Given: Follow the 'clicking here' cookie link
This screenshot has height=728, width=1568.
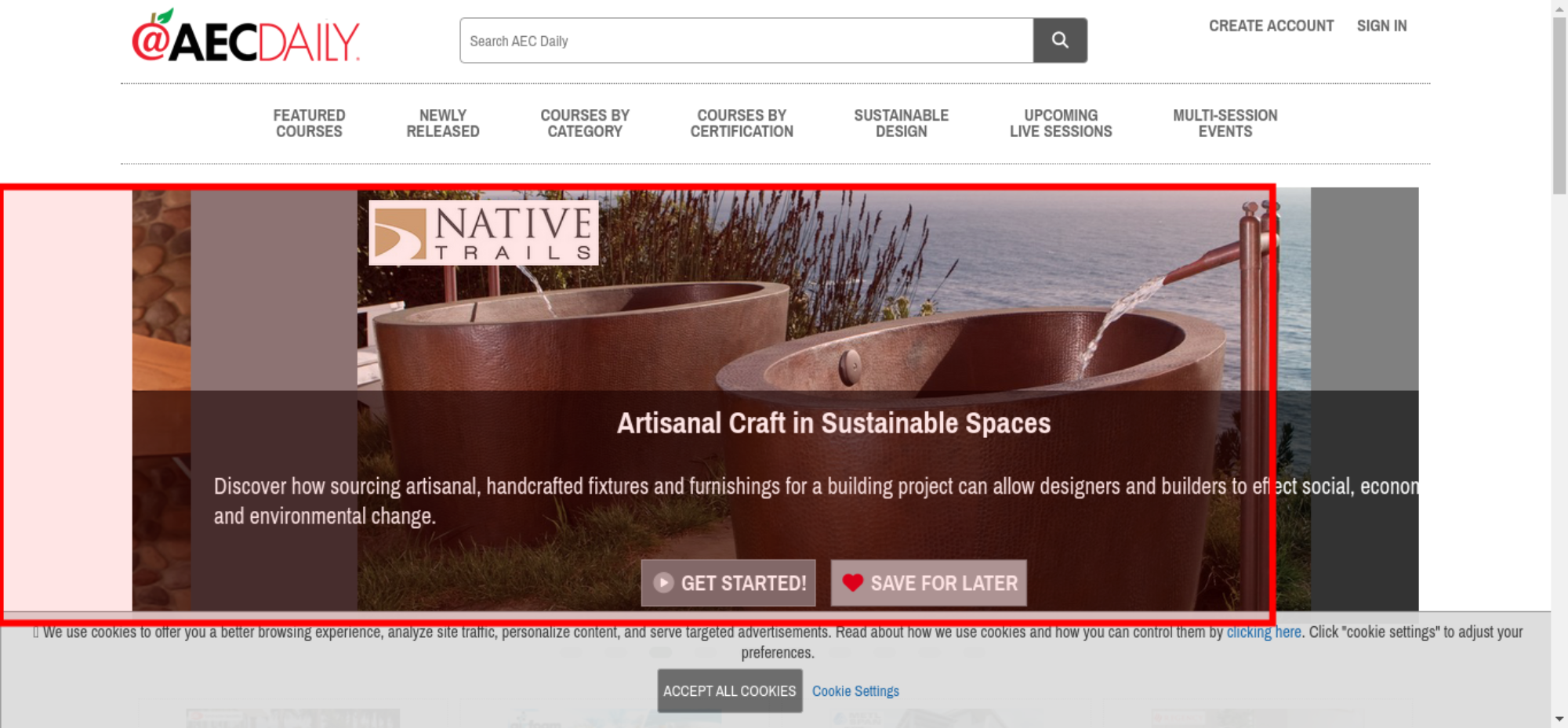Looking at the screenshot, I should (x=1264, y=632).
